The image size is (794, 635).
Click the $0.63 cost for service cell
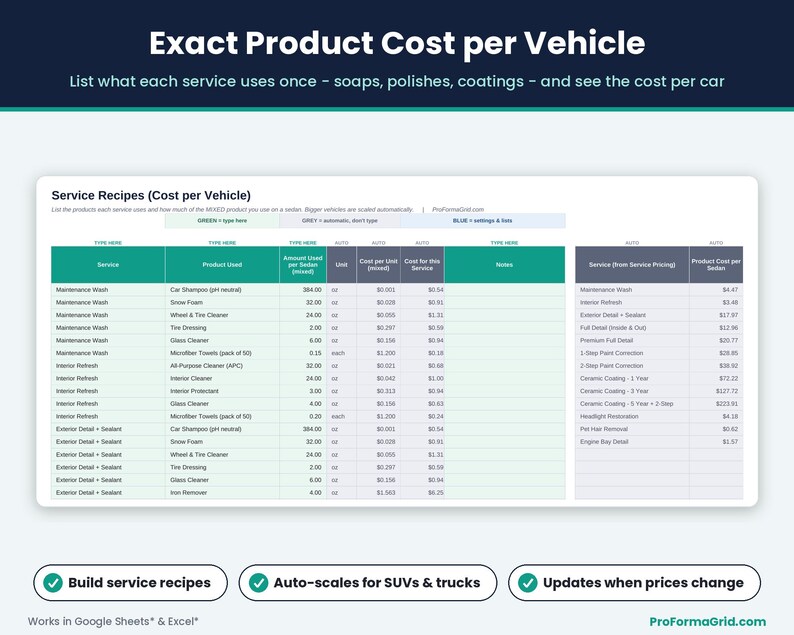point(422,404)
